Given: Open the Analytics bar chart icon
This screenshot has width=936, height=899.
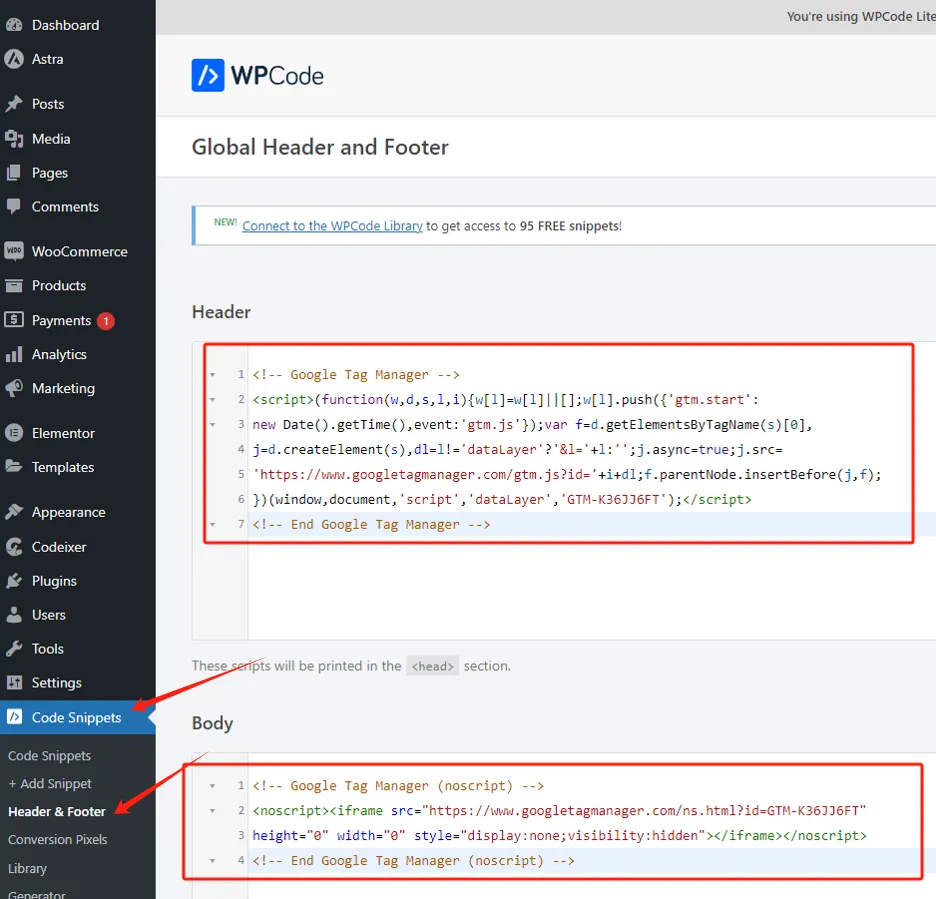Looking at the screenshot, I should (14, 354).
